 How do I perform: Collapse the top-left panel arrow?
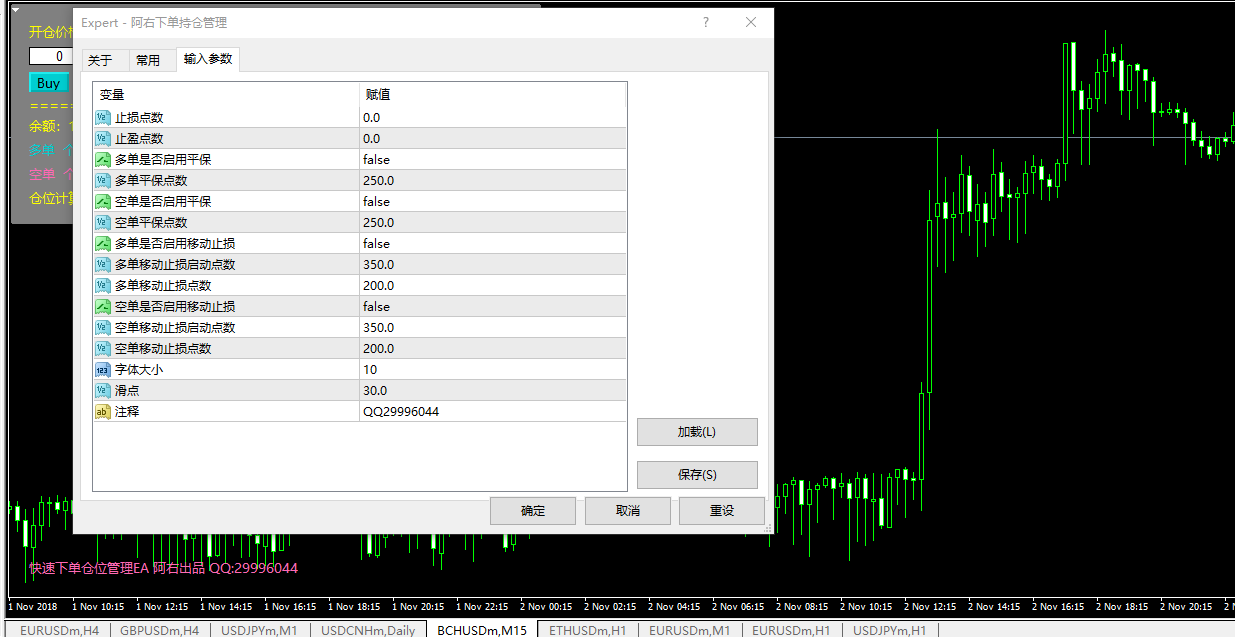pos(15,9)
